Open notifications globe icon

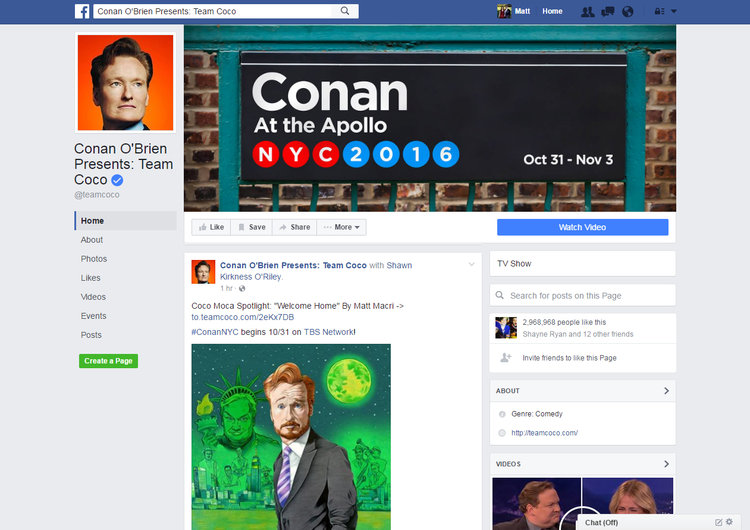point(628,11)
